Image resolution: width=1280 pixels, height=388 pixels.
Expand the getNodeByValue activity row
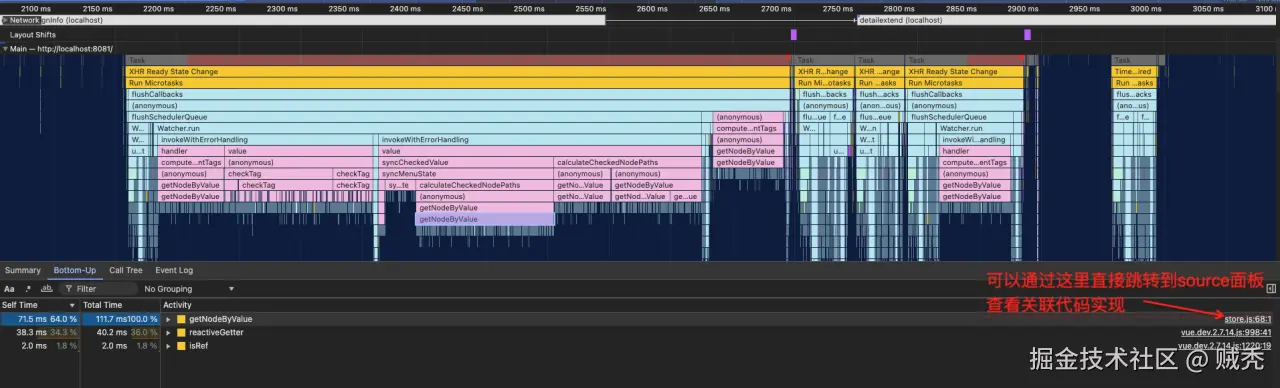click(168, 319)
